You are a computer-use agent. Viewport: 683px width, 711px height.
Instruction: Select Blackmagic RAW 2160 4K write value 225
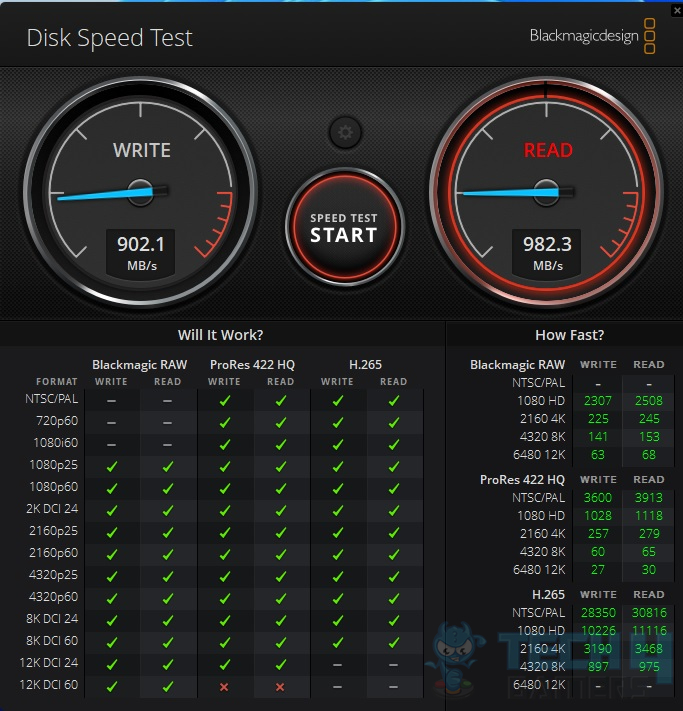tap(598, 419)
